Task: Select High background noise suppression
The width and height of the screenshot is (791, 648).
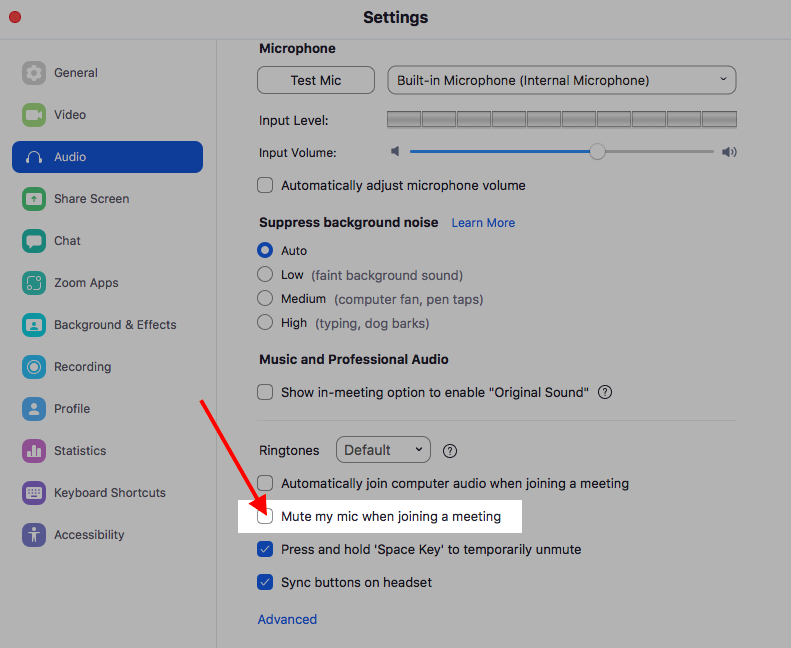Action: (265, 323)
